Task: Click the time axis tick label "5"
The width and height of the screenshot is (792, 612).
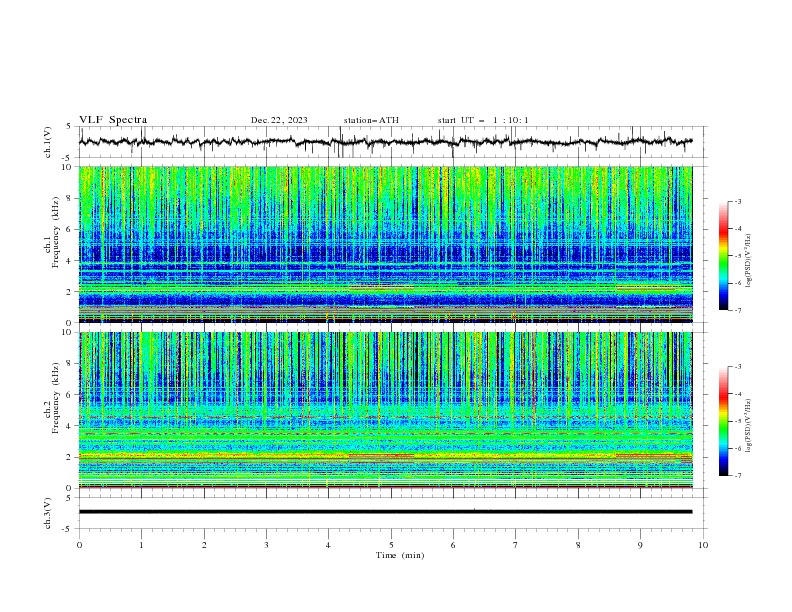Action: pos(391,545)
